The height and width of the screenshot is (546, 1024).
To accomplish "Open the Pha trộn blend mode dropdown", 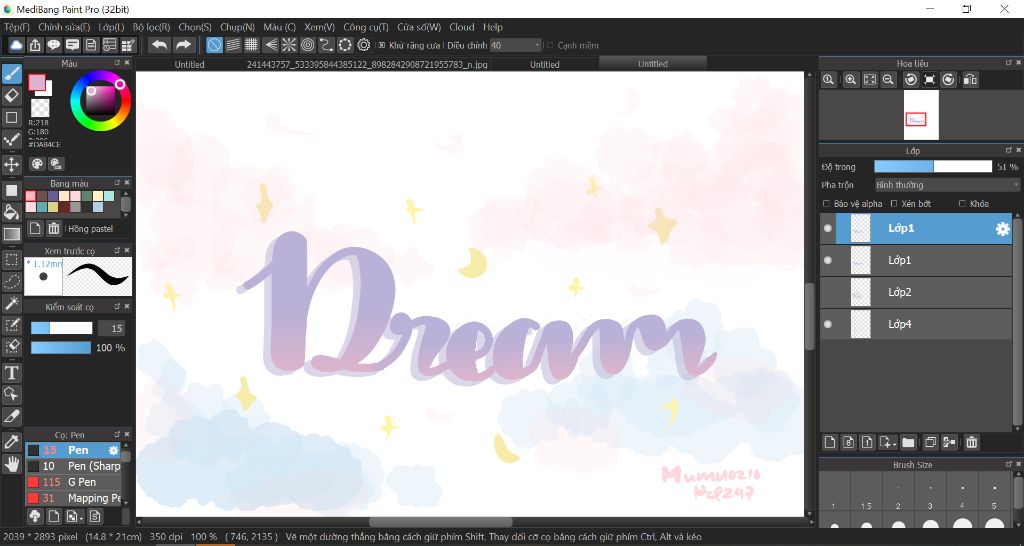I will tap(946, 185).
